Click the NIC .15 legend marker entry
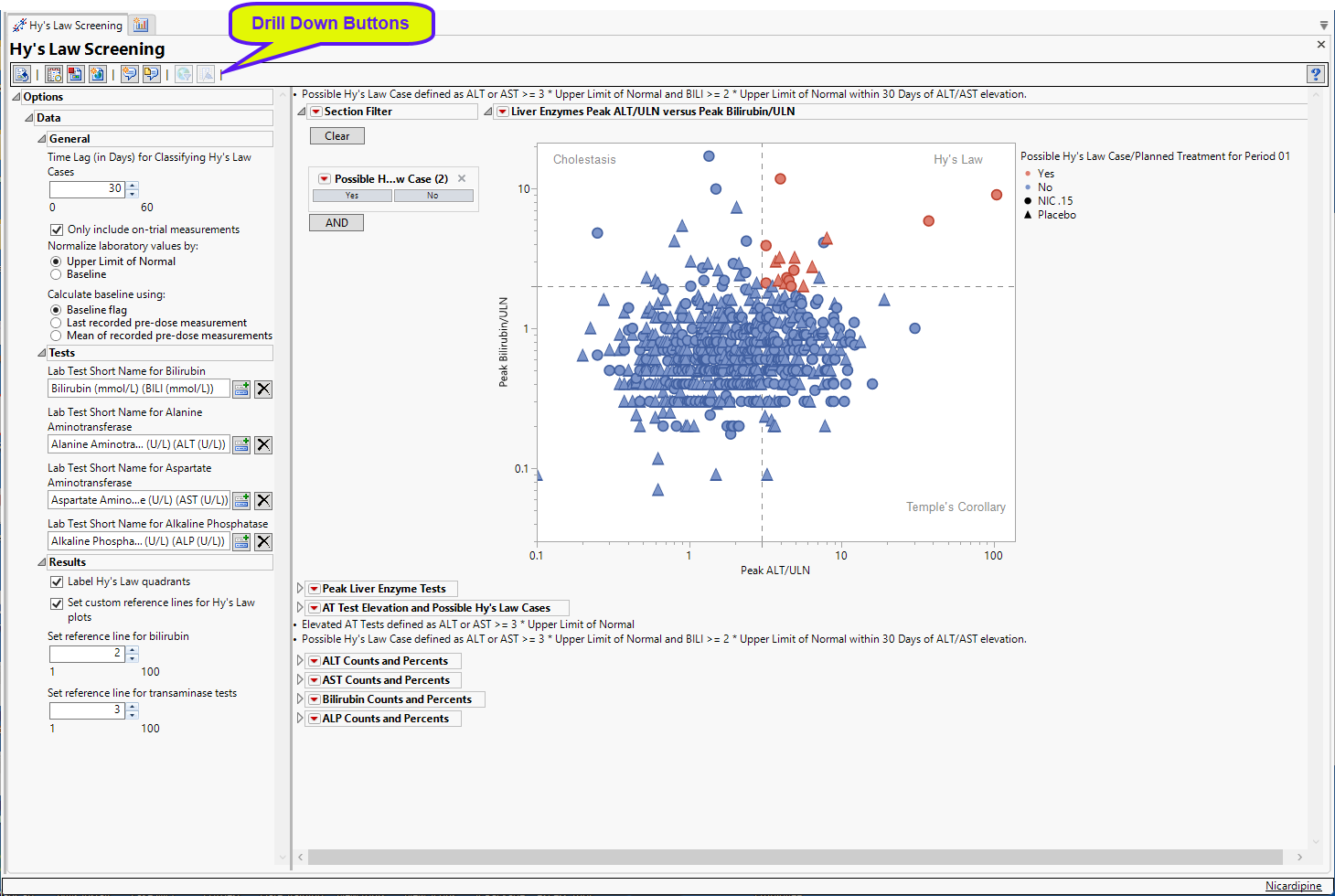This screenshot has width=1335, height=896. click(1049, 201)
